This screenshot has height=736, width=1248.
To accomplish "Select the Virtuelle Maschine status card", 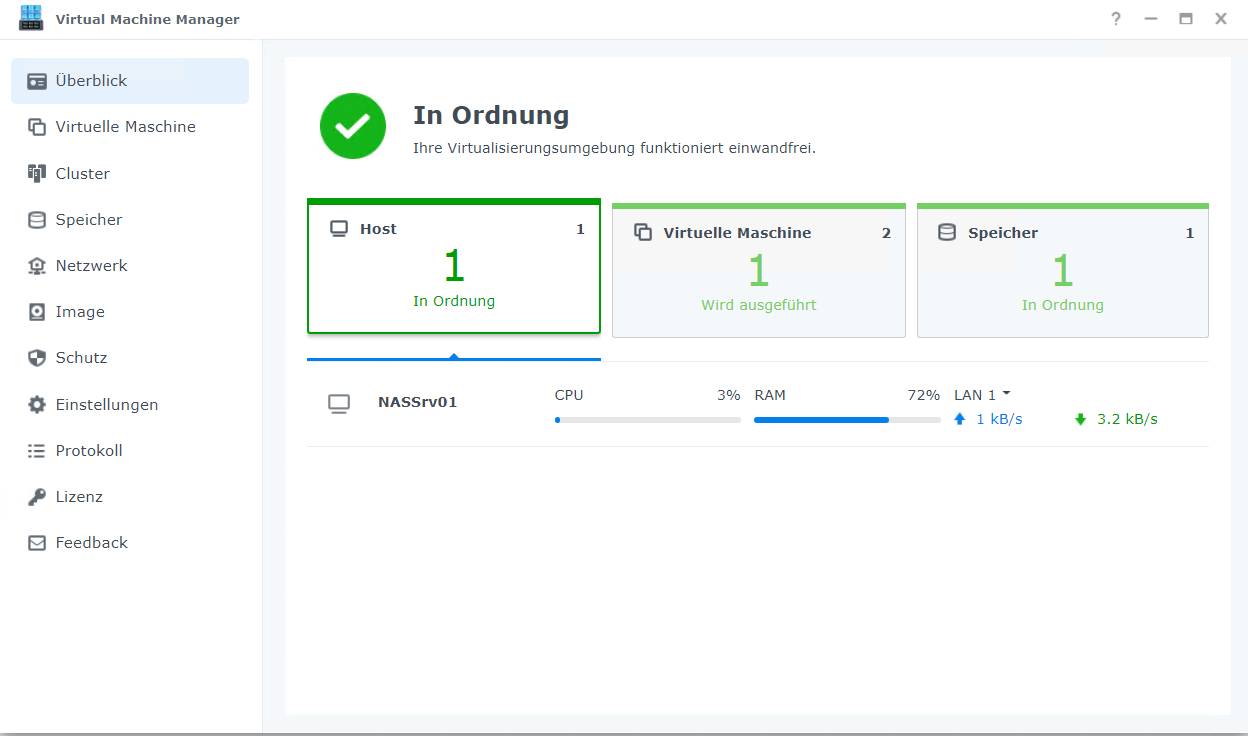I will pyautogui.click(x=758, y=270).
